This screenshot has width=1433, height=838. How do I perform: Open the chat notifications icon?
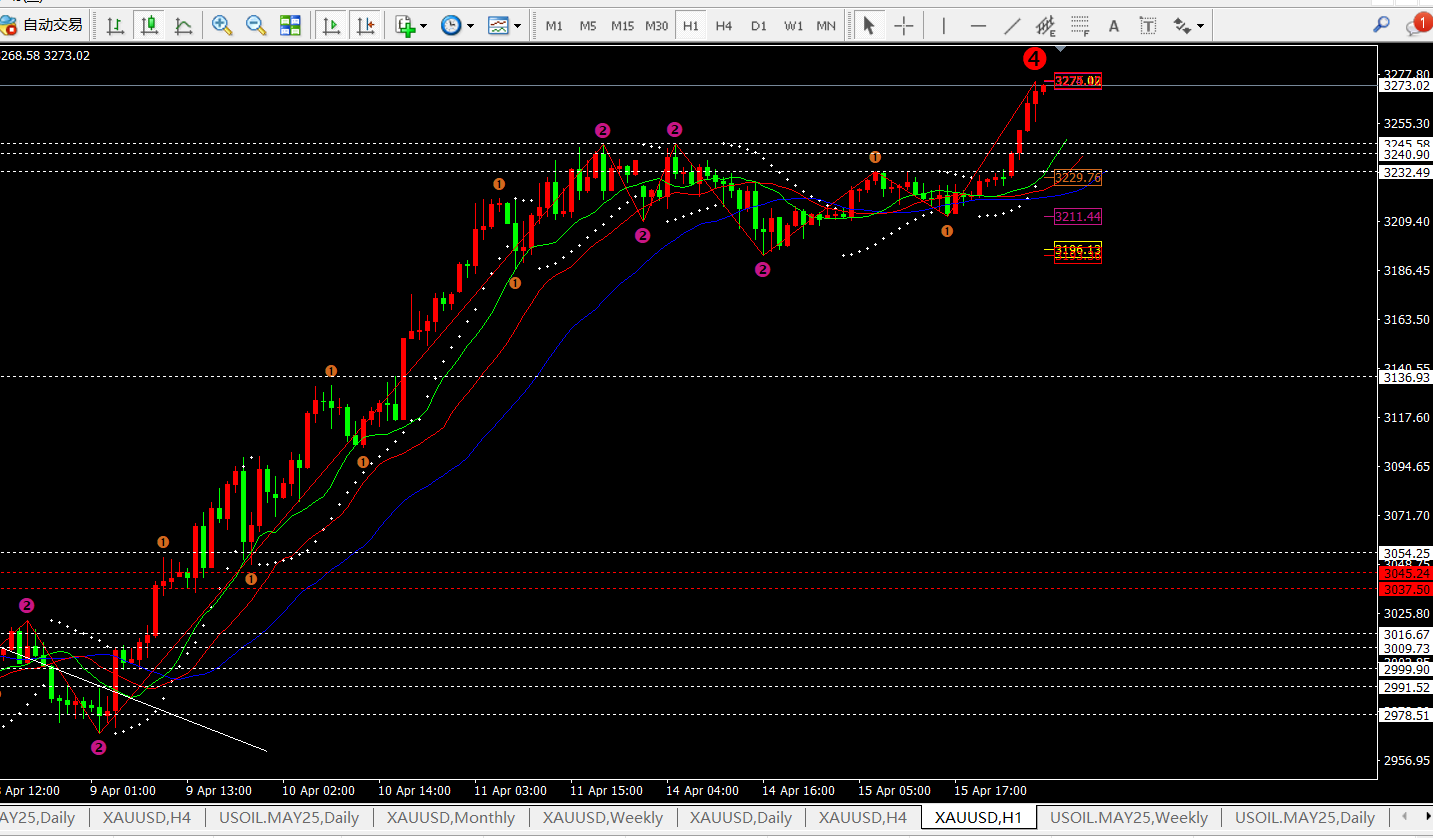tap(1417, 25)
